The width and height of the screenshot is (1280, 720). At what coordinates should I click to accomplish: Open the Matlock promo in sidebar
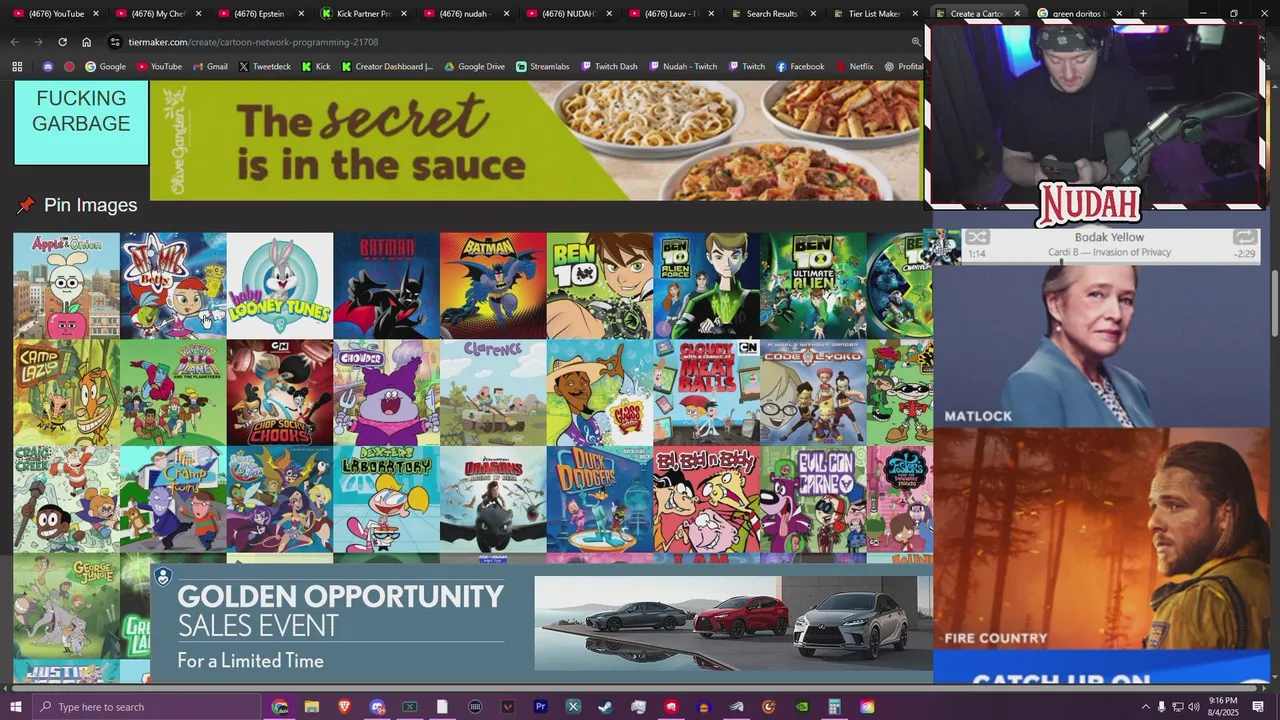click(x=1101, y=346)
